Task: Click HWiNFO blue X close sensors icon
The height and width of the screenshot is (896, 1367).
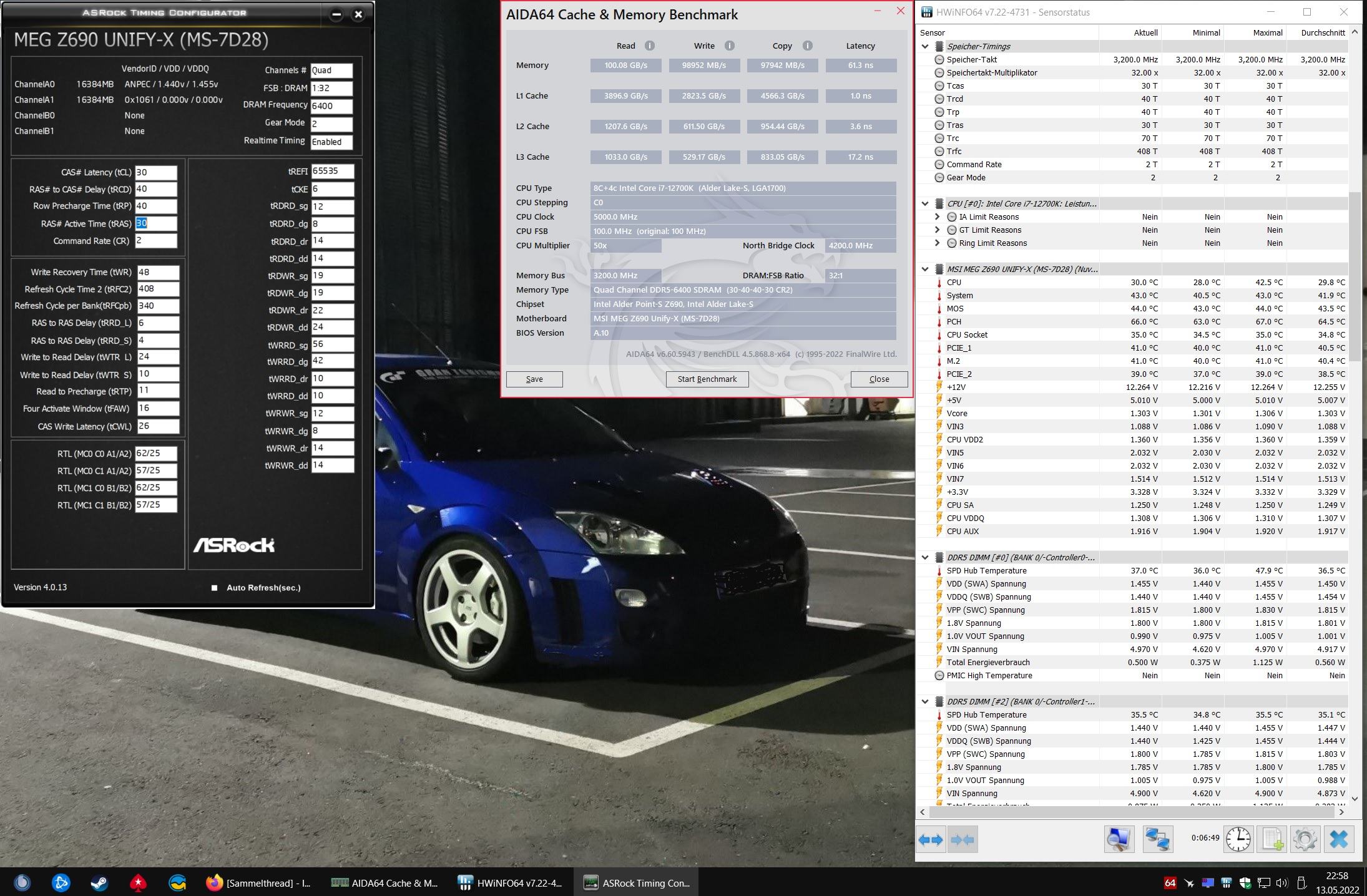Action: click(x=1339, y=840)
